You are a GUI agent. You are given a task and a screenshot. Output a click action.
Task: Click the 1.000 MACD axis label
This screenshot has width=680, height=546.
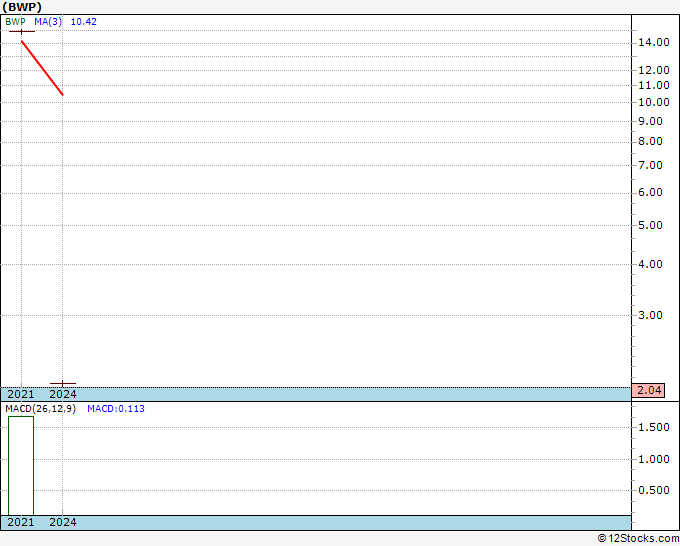point(654,459)
